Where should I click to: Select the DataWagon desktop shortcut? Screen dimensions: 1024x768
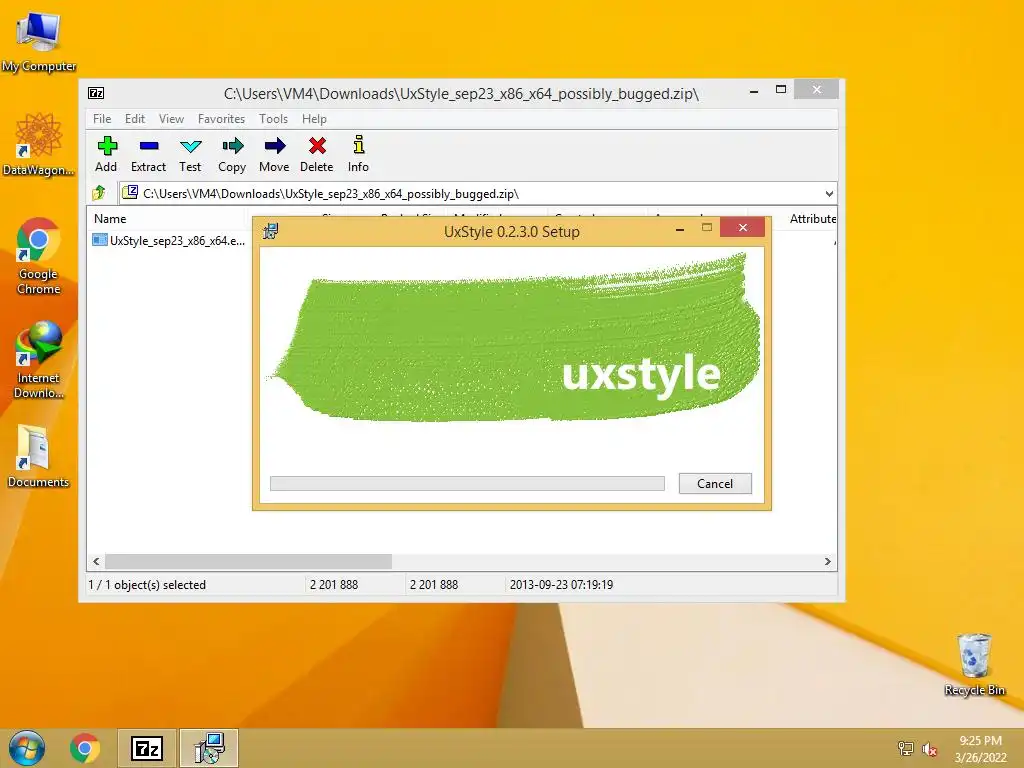(x=39, y=144)
